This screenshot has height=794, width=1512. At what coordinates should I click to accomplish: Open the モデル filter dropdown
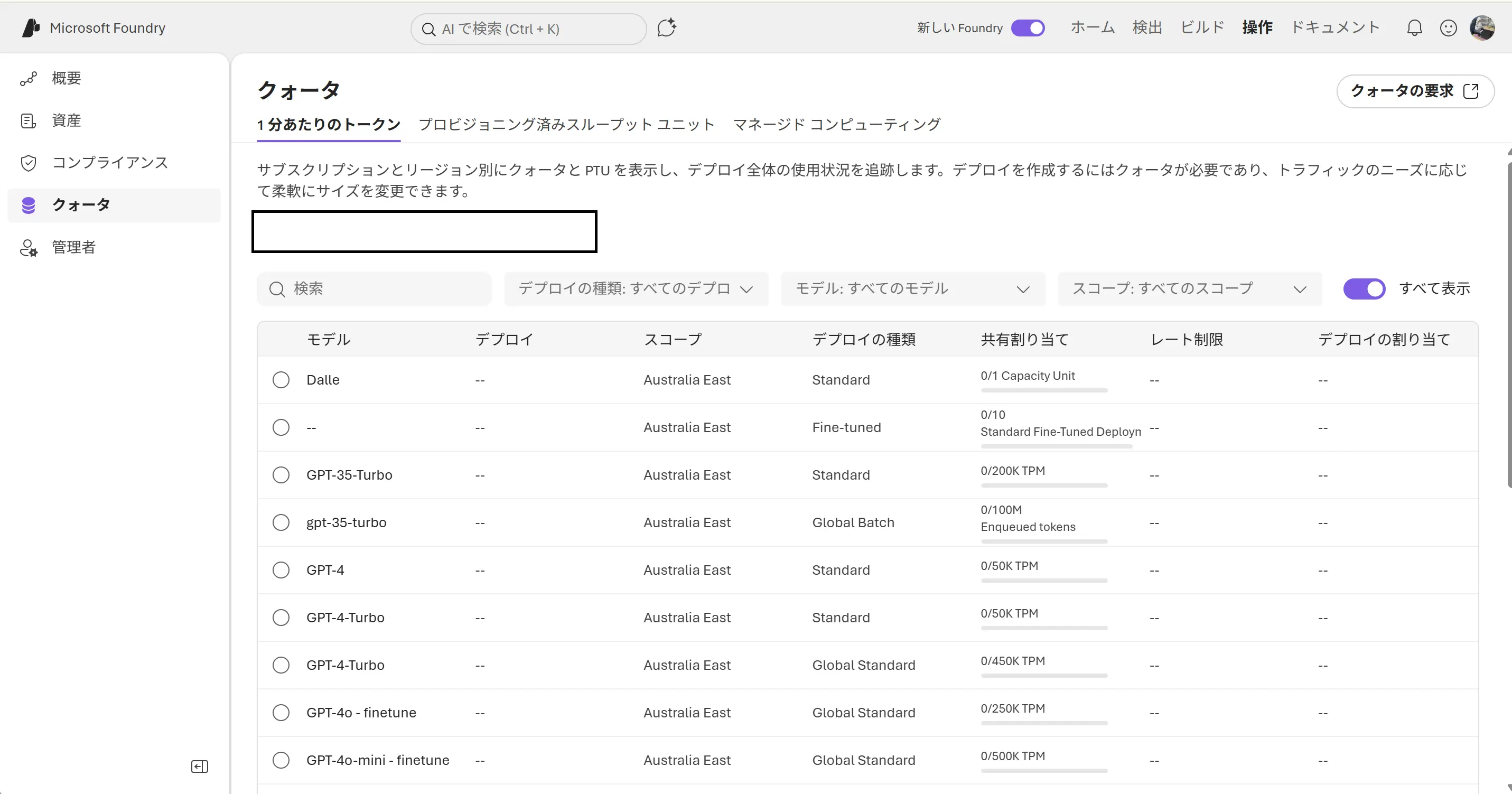pyautogui.click(x=913, y=289)
